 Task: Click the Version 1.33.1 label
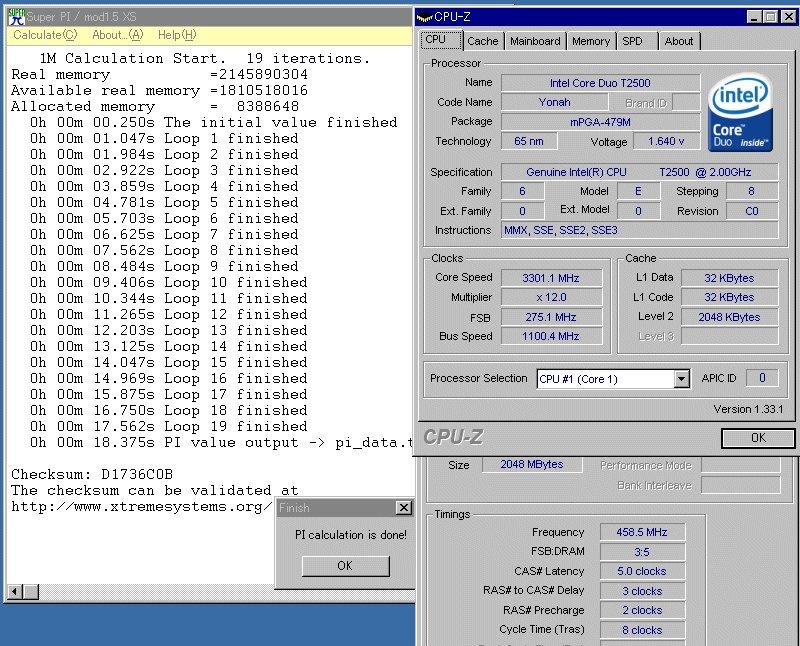(748, 409)
